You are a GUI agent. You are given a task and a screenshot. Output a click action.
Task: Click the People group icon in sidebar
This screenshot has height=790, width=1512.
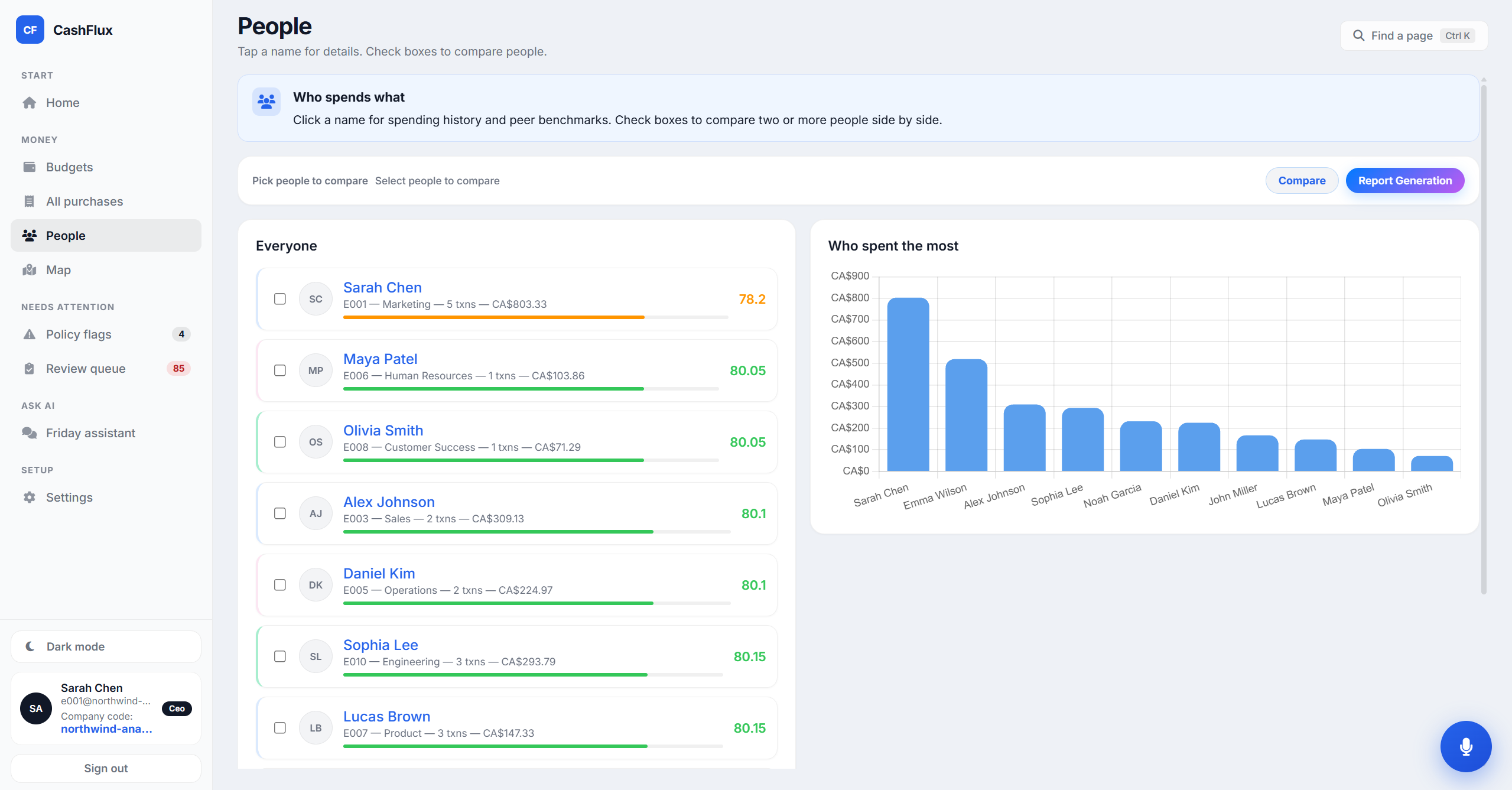pyautogui.click(x=30, y=236)
